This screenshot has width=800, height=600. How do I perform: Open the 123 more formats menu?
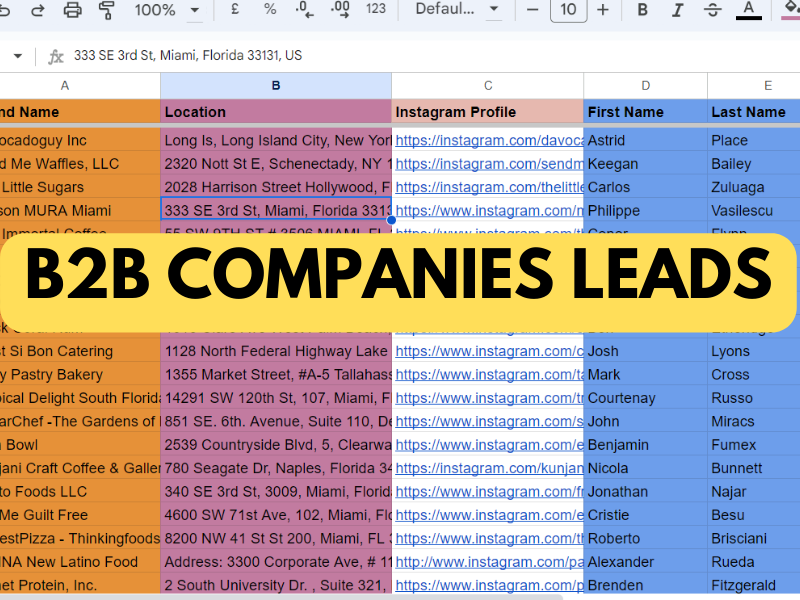(376, 10)
